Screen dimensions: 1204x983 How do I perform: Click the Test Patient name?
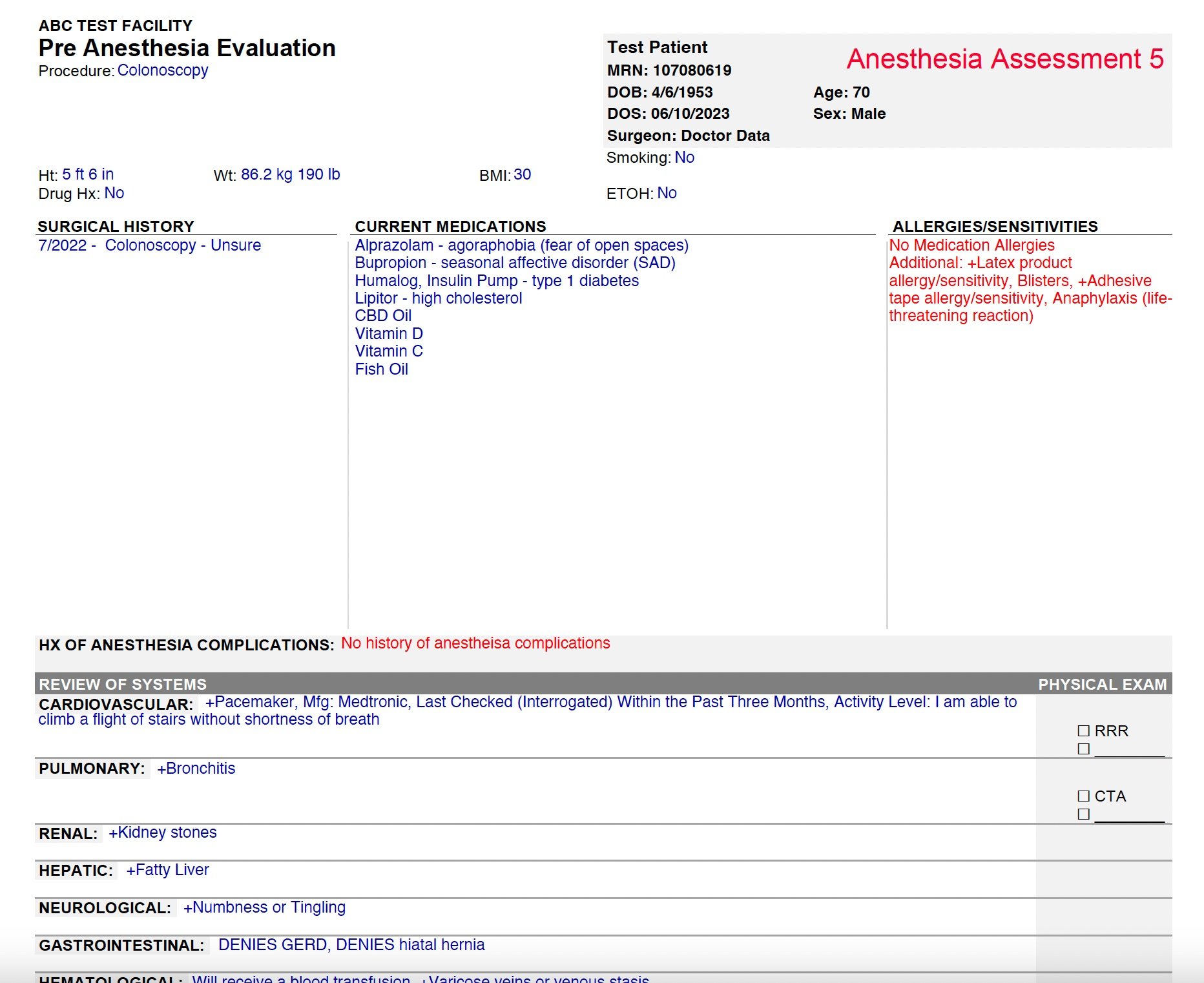(x=658, y=47)
